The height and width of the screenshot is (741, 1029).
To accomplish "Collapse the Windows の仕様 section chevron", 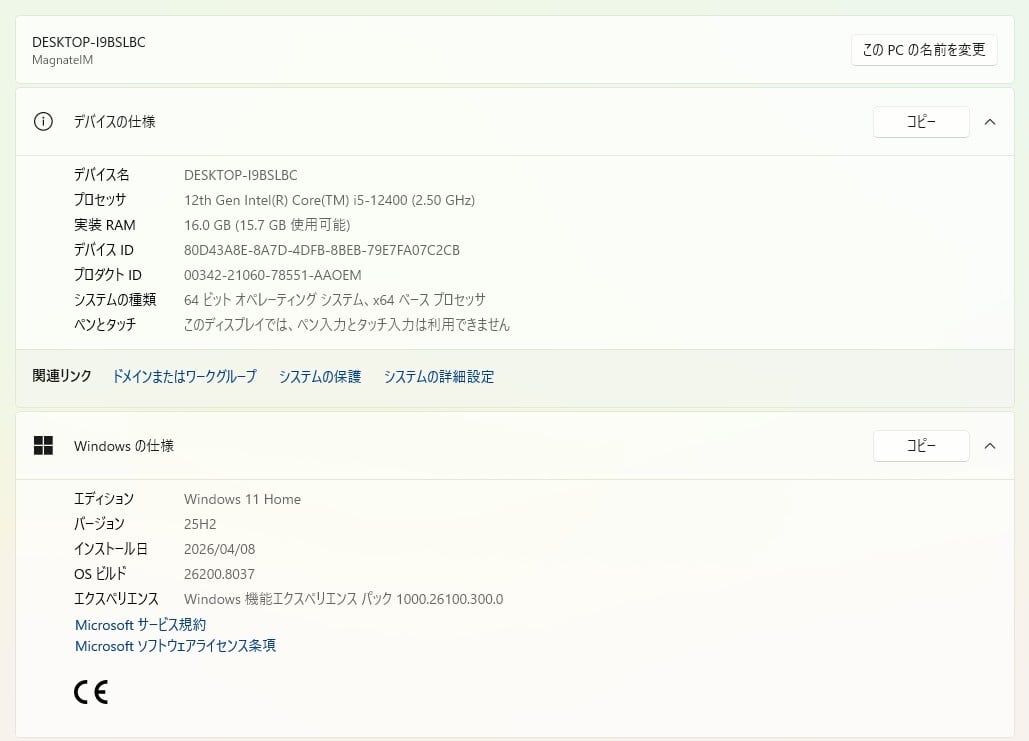I will [990, 446].
